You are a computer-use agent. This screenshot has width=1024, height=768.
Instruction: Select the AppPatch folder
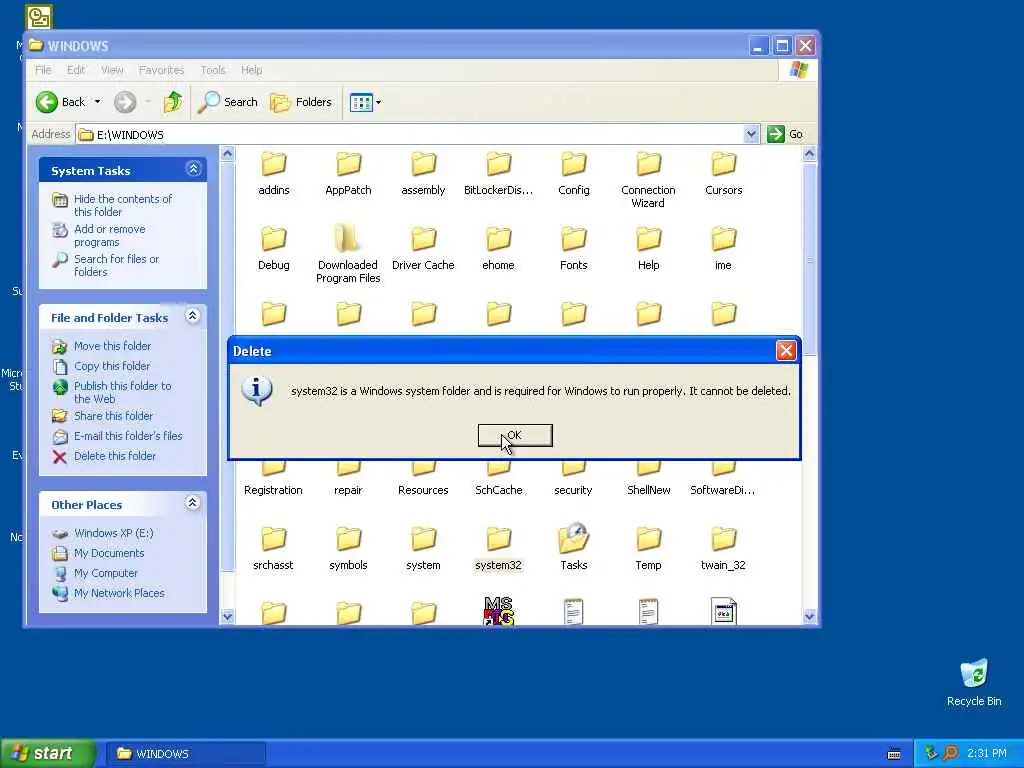tap(348, 174)
